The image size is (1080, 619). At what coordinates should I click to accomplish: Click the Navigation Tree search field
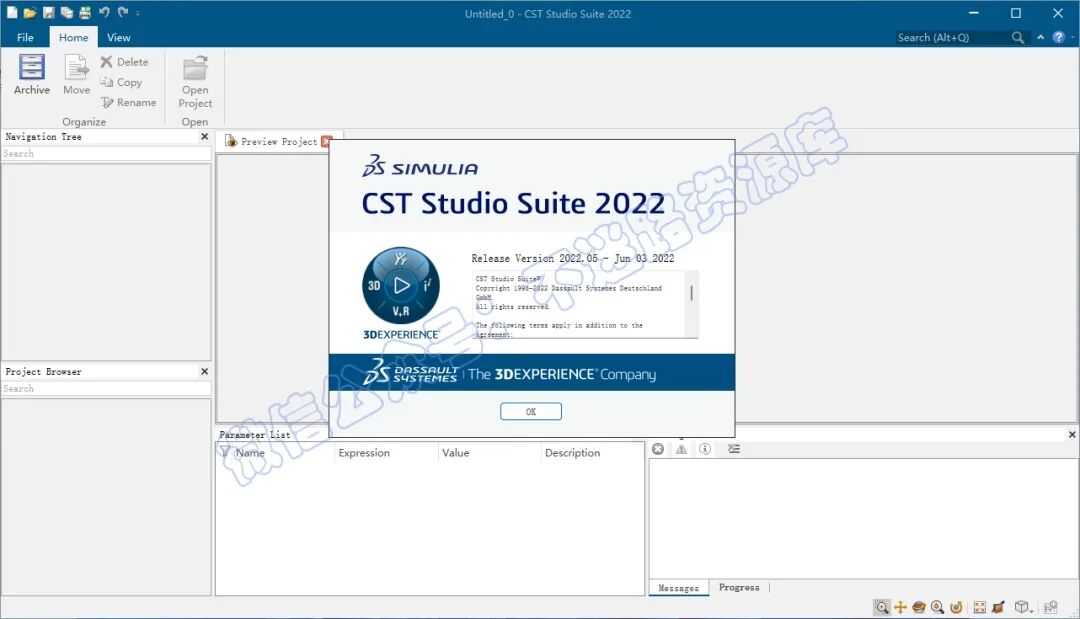(106, 154)
